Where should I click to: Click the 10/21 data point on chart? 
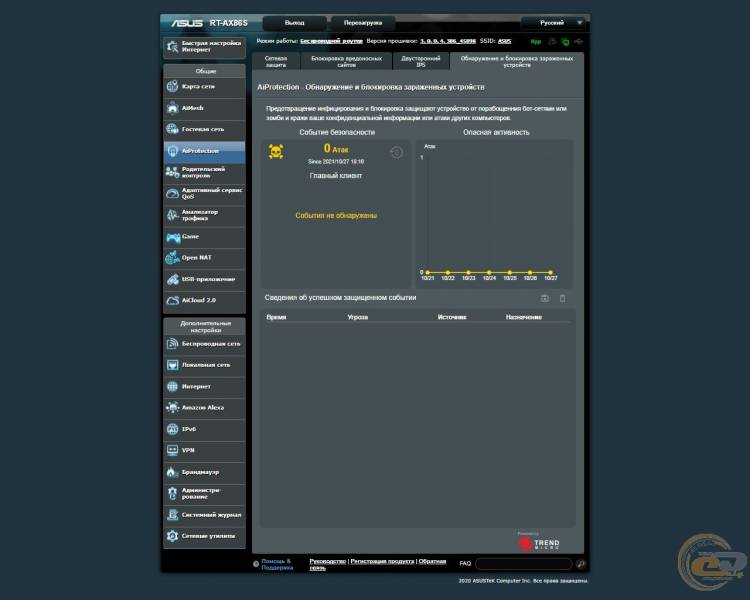pos(427,272)
